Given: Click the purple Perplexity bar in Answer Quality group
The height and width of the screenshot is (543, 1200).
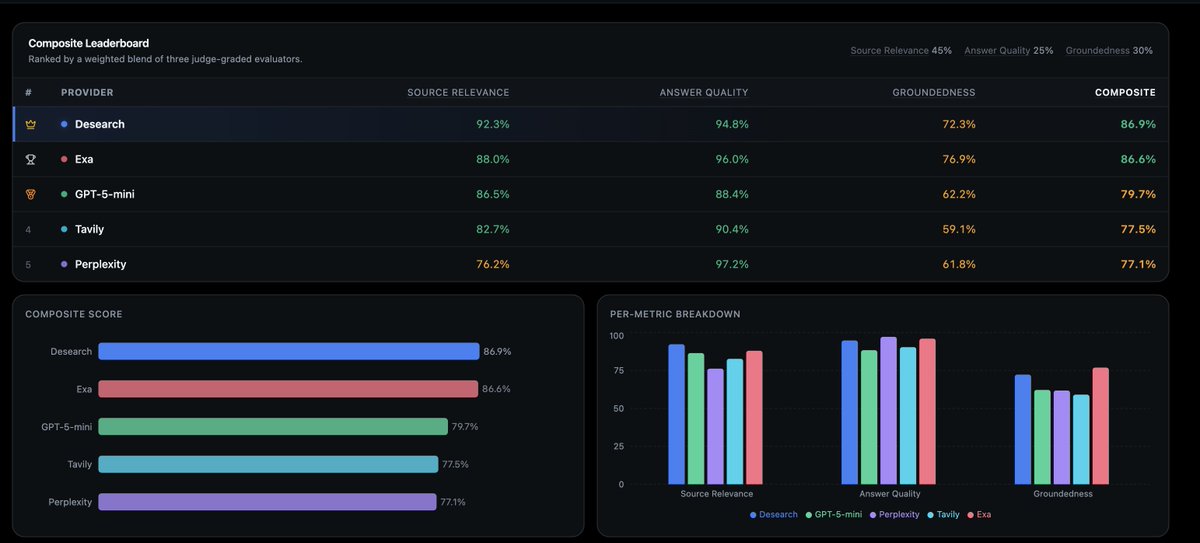Looking at the screenshot, I should point(889,411).
